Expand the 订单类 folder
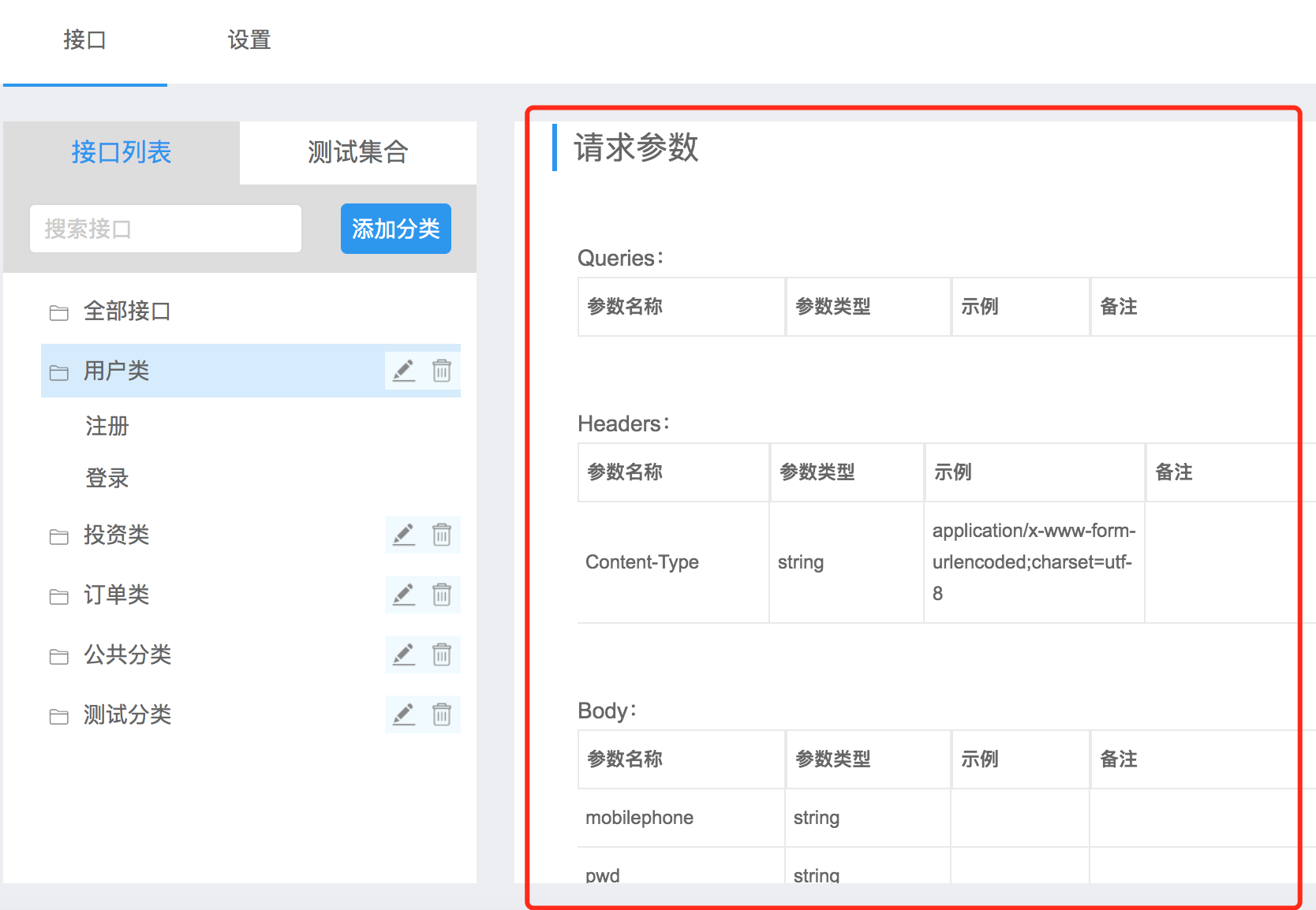The image size is (1316, 910). [58, 595]
